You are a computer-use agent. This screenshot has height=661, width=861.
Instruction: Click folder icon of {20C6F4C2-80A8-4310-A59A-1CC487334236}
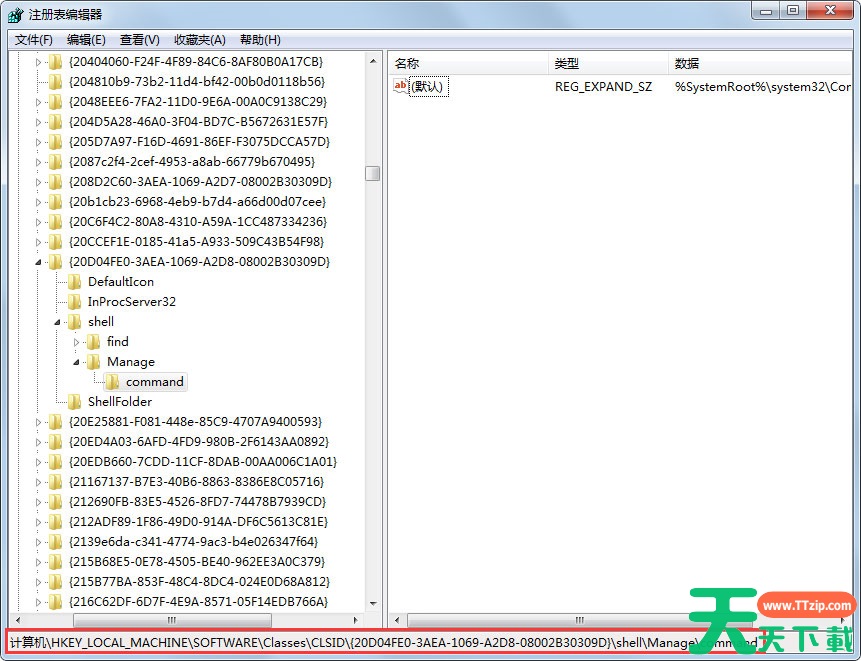pos(55,222)
